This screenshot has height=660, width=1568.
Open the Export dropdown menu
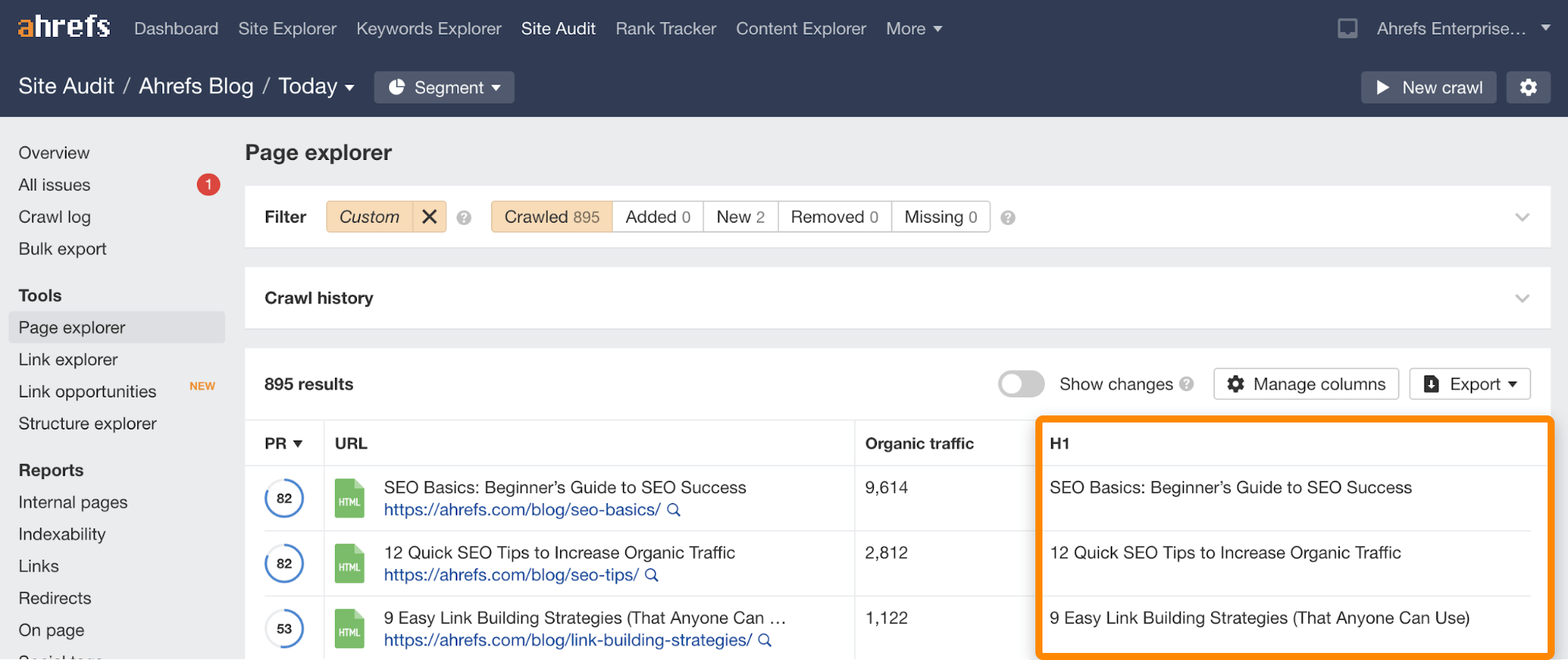(1469, 384)
